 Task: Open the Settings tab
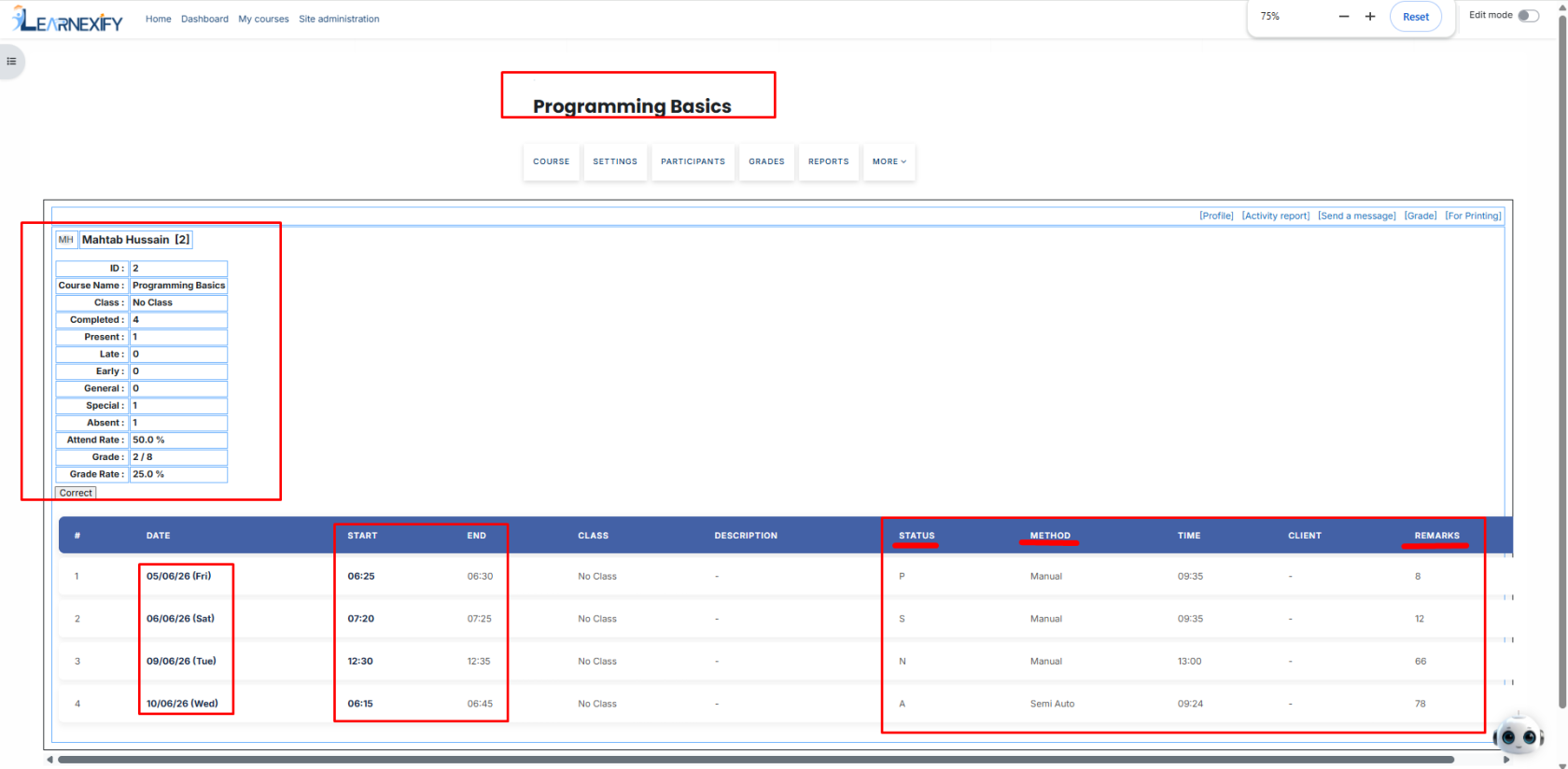pos(615,161)
